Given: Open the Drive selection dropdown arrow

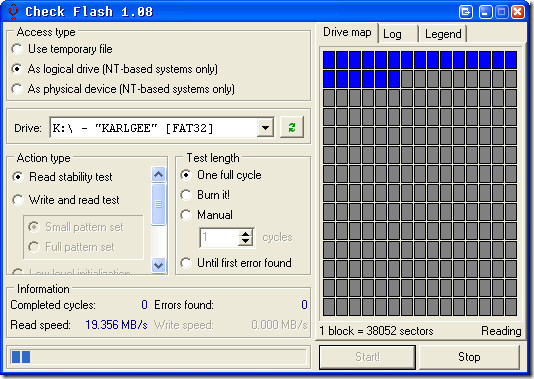Looking at the screenshot, I should (265, 128).
